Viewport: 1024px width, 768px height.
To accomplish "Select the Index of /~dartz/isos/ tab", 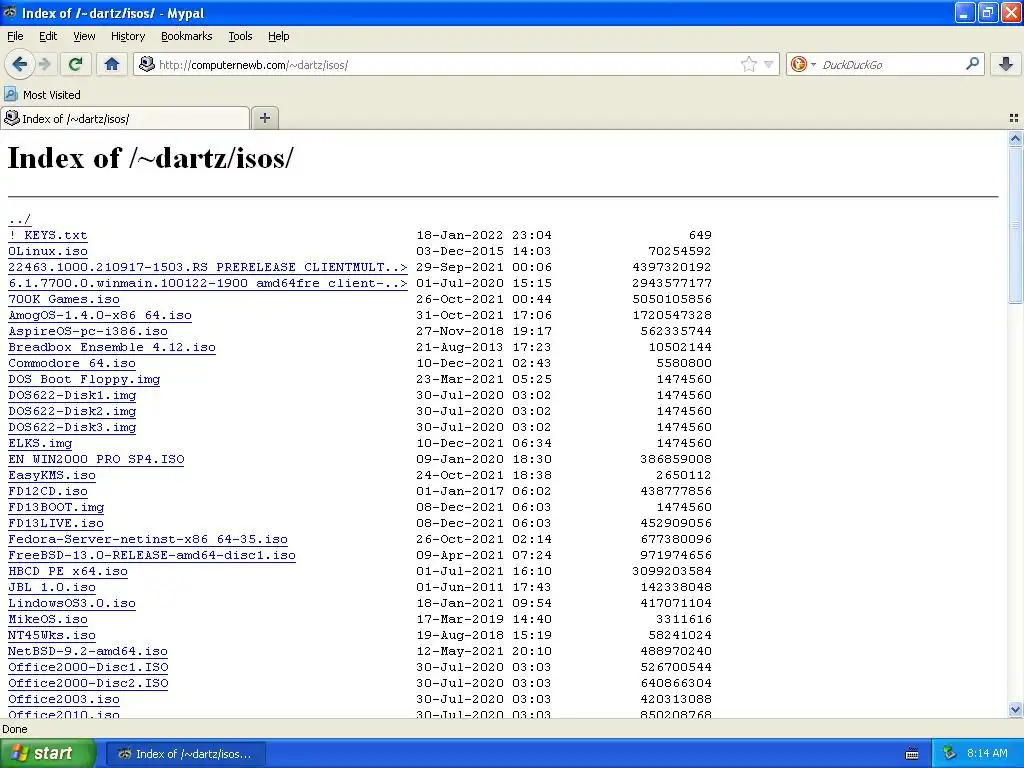I will (x=125, y=118).
